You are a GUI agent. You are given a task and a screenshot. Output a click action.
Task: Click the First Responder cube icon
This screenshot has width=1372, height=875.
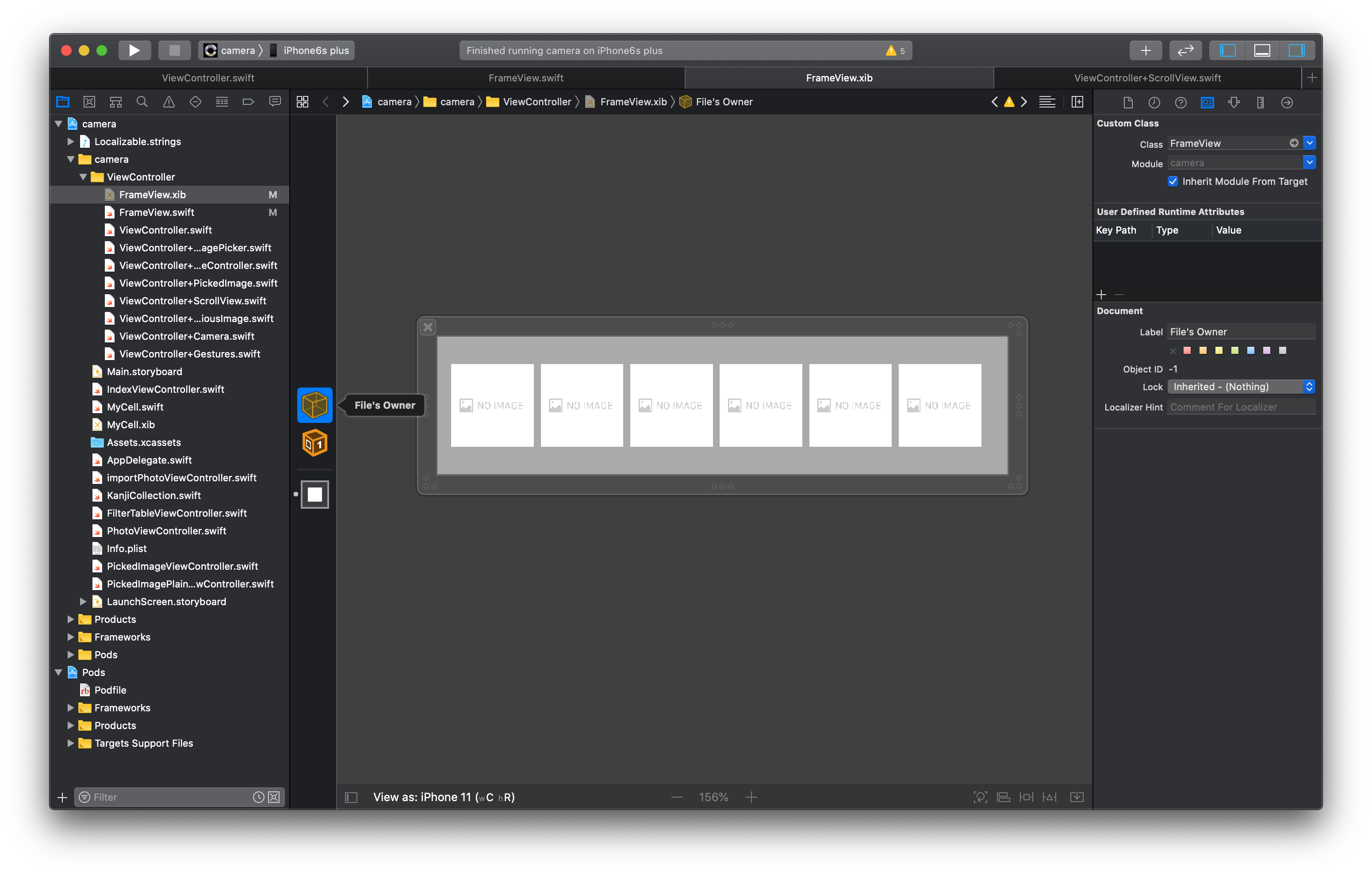314,444
